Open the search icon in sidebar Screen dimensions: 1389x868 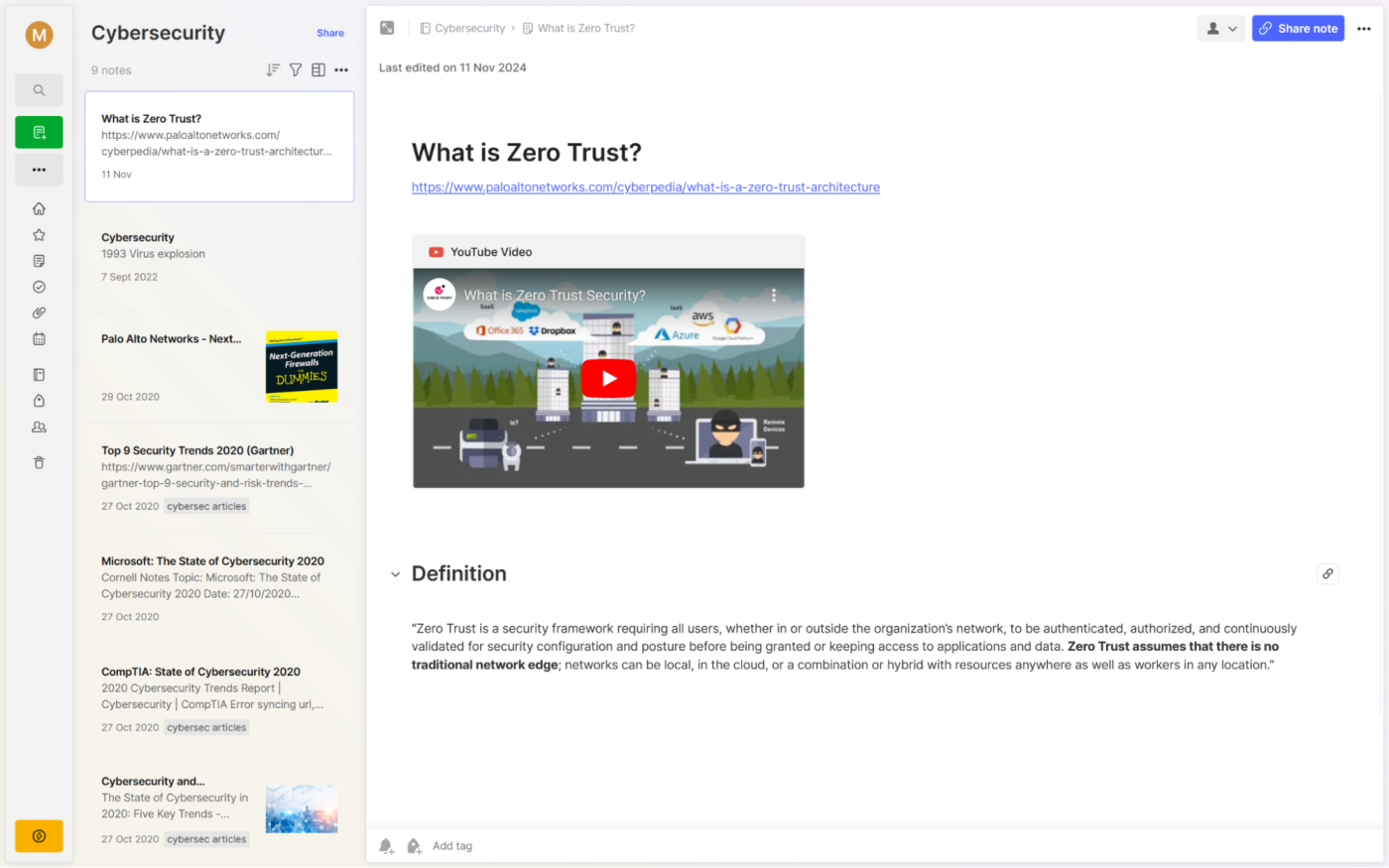pyautogui.click(x=39, y=90)
